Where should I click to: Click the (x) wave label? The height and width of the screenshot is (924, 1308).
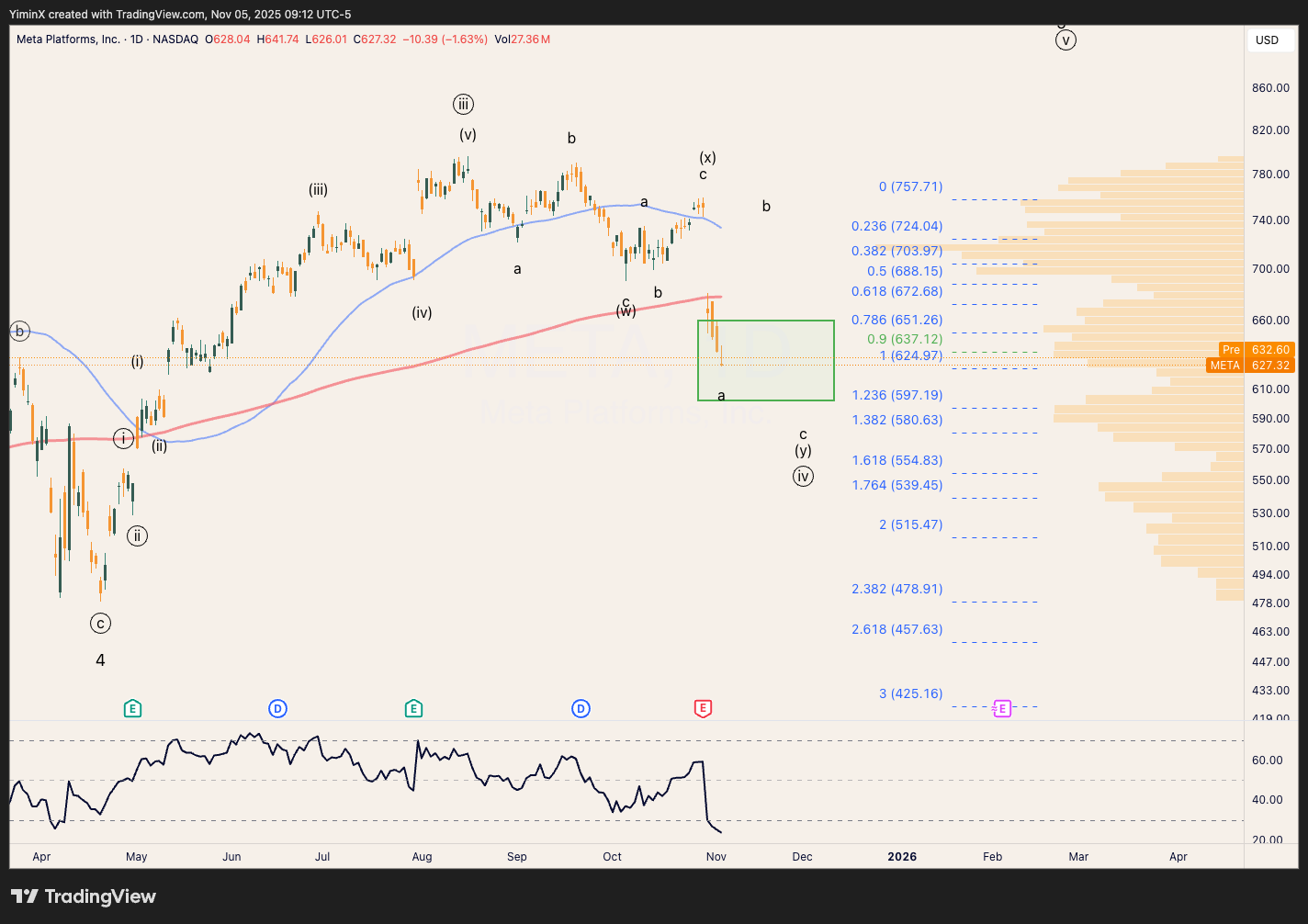[x=707, y=157]
